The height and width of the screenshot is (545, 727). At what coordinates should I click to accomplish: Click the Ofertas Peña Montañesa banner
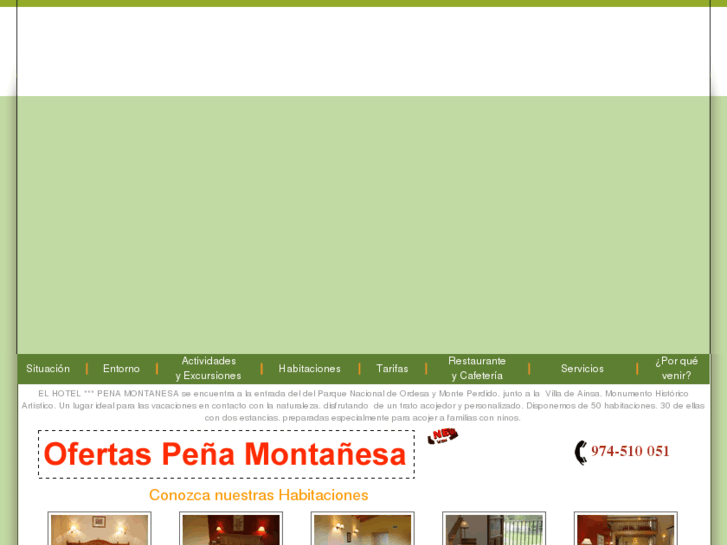pyautogui.click(x=226, y=454)
